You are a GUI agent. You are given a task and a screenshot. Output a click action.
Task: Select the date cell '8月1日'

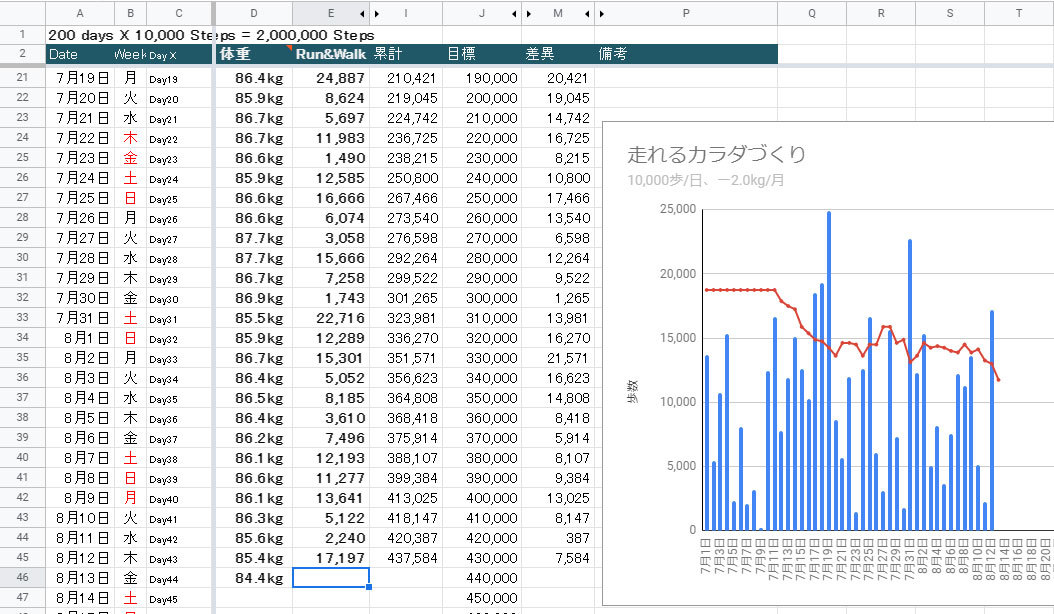[x=80, y=338]
